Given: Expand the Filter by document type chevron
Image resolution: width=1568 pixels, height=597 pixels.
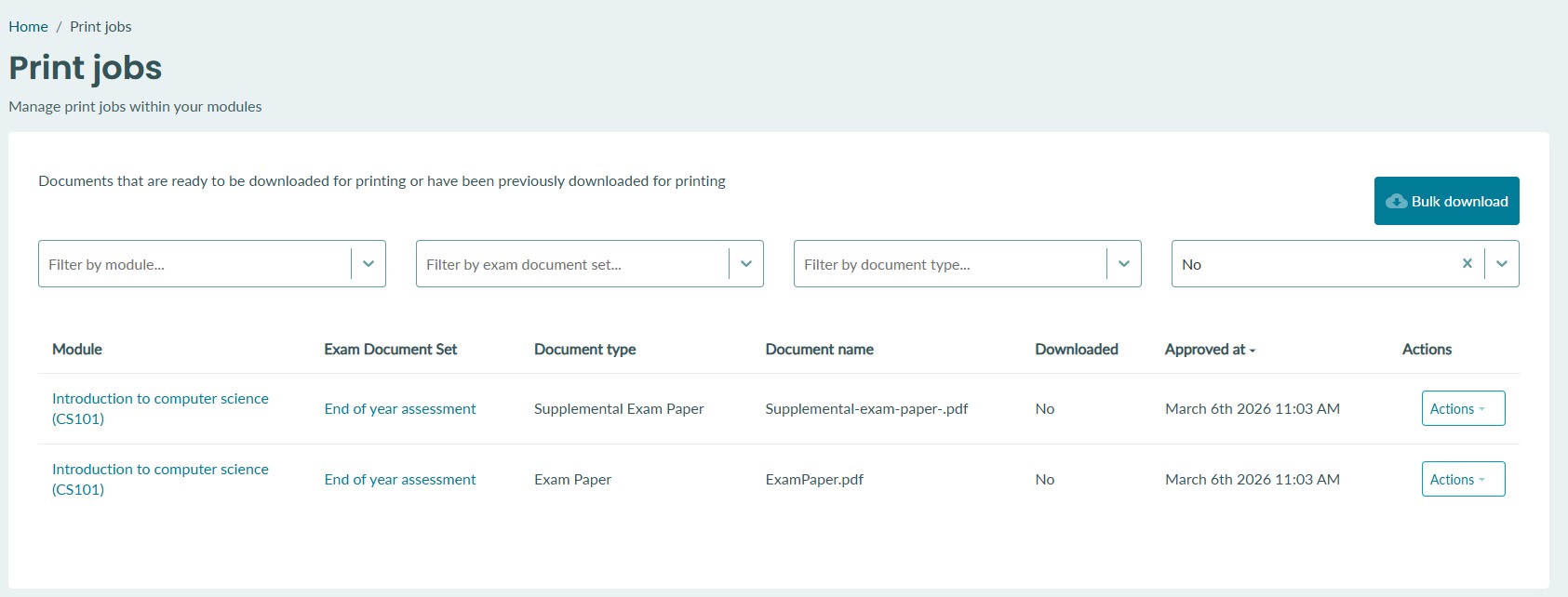Looking at the screenshot, I should 1124,264.
